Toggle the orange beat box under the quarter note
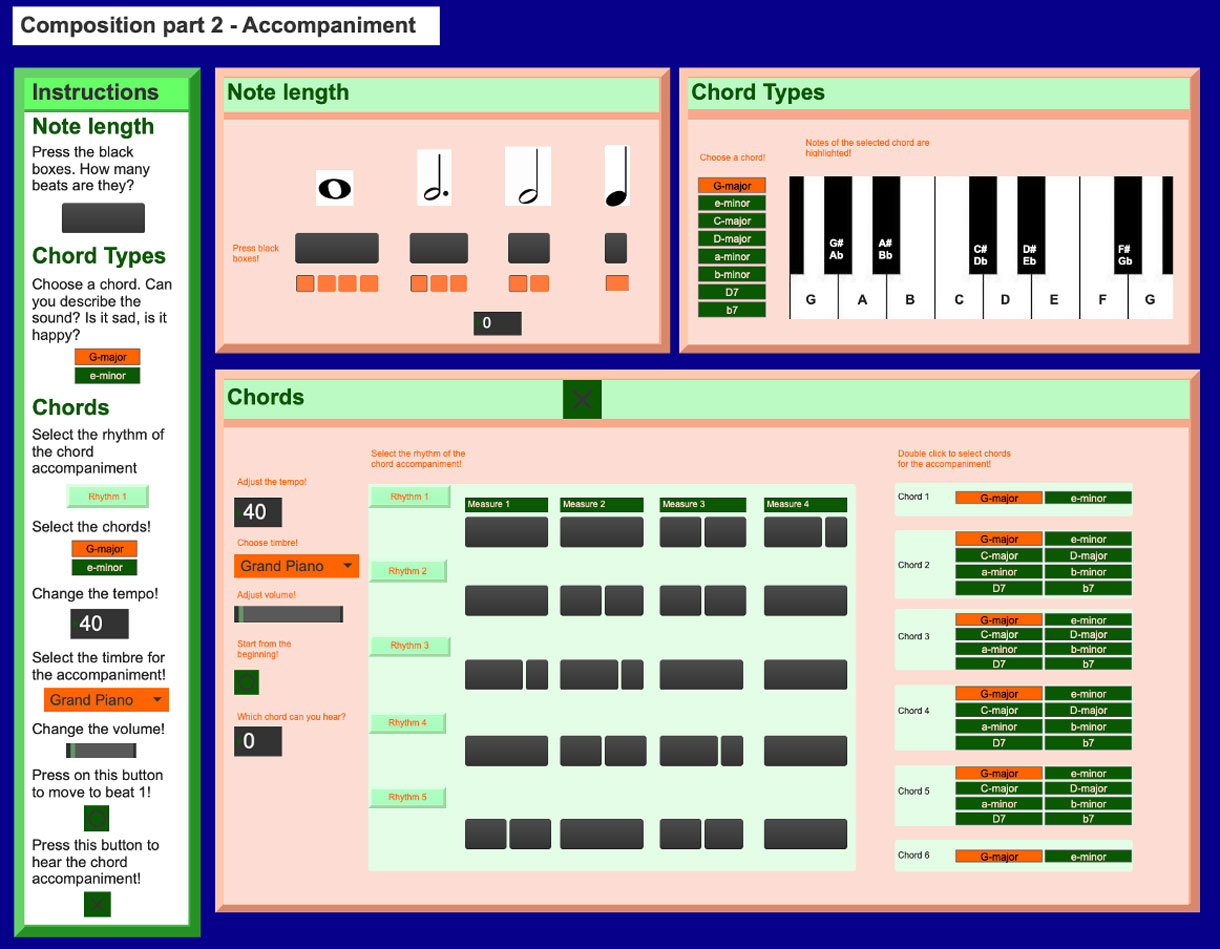The height and width of the screenshot is (949, 1220). click(x=618, y=283)
